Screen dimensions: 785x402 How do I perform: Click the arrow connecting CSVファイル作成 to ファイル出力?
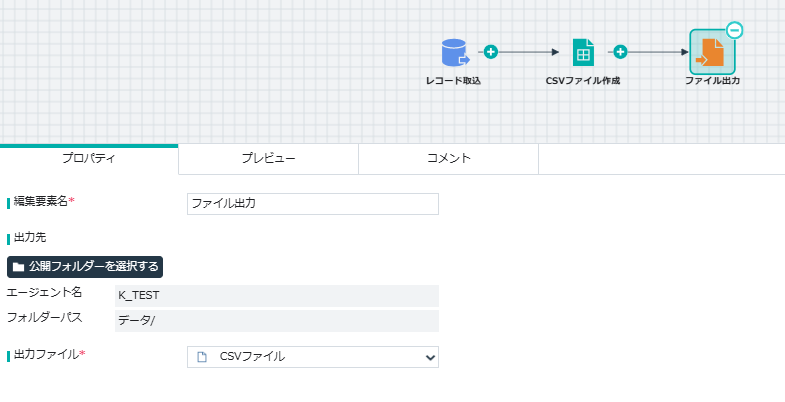[x=658, y=52]
